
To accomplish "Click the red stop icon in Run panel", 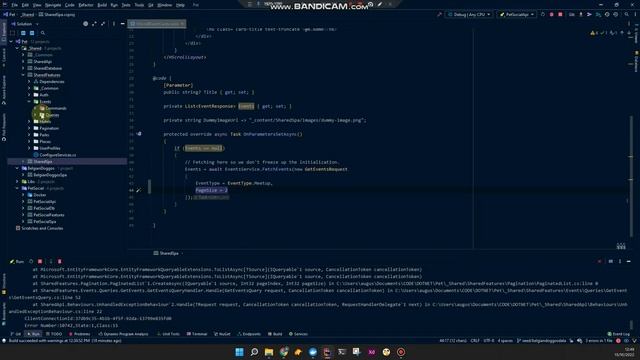I will click(40, 262).
